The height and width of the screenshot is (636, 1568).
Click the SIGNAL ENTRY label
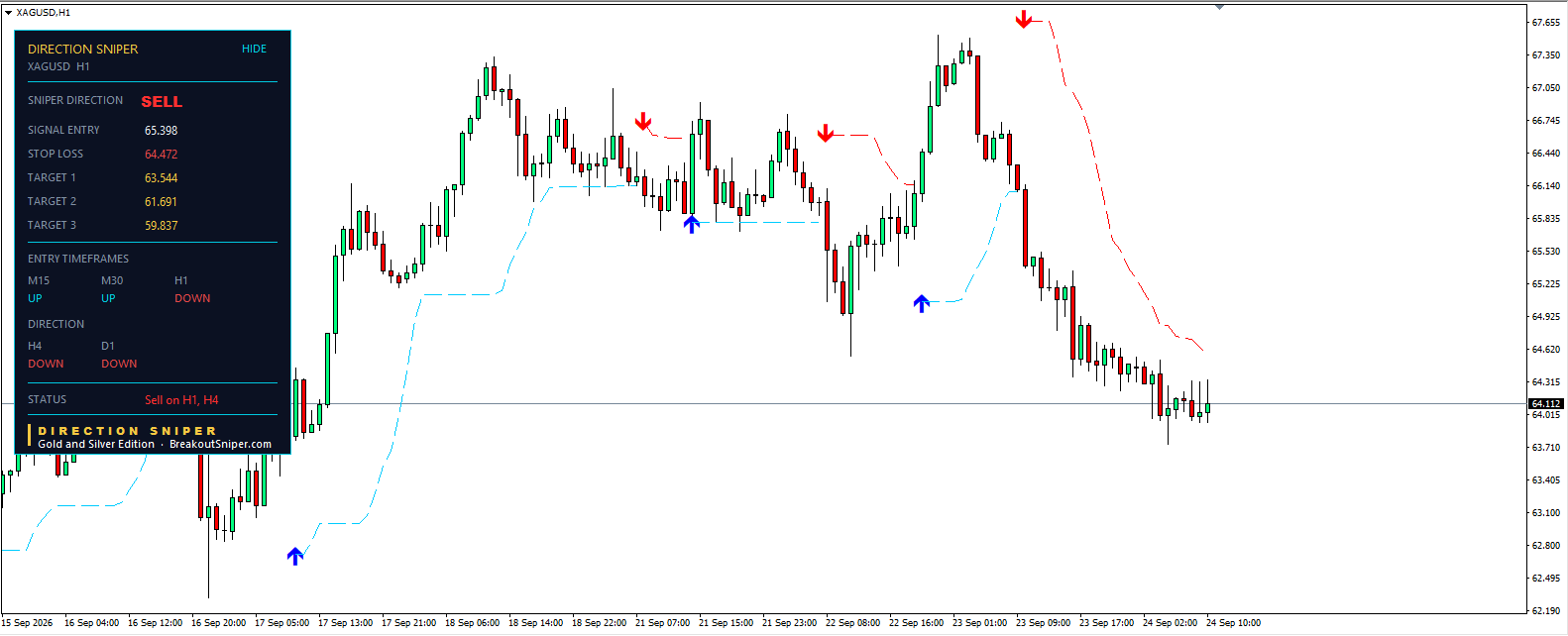pyautogui.click(x=63, y=130)
